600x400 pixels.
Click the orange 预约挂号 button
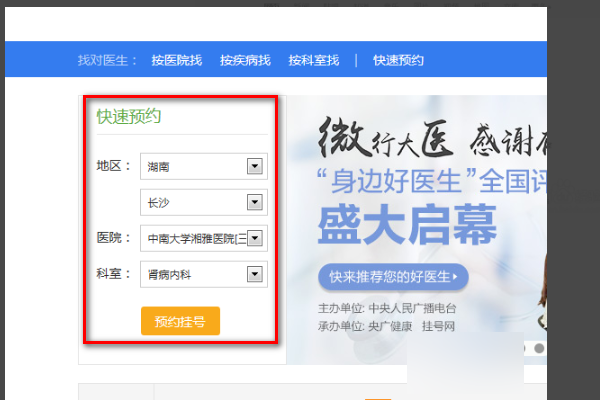click(180, 321)
